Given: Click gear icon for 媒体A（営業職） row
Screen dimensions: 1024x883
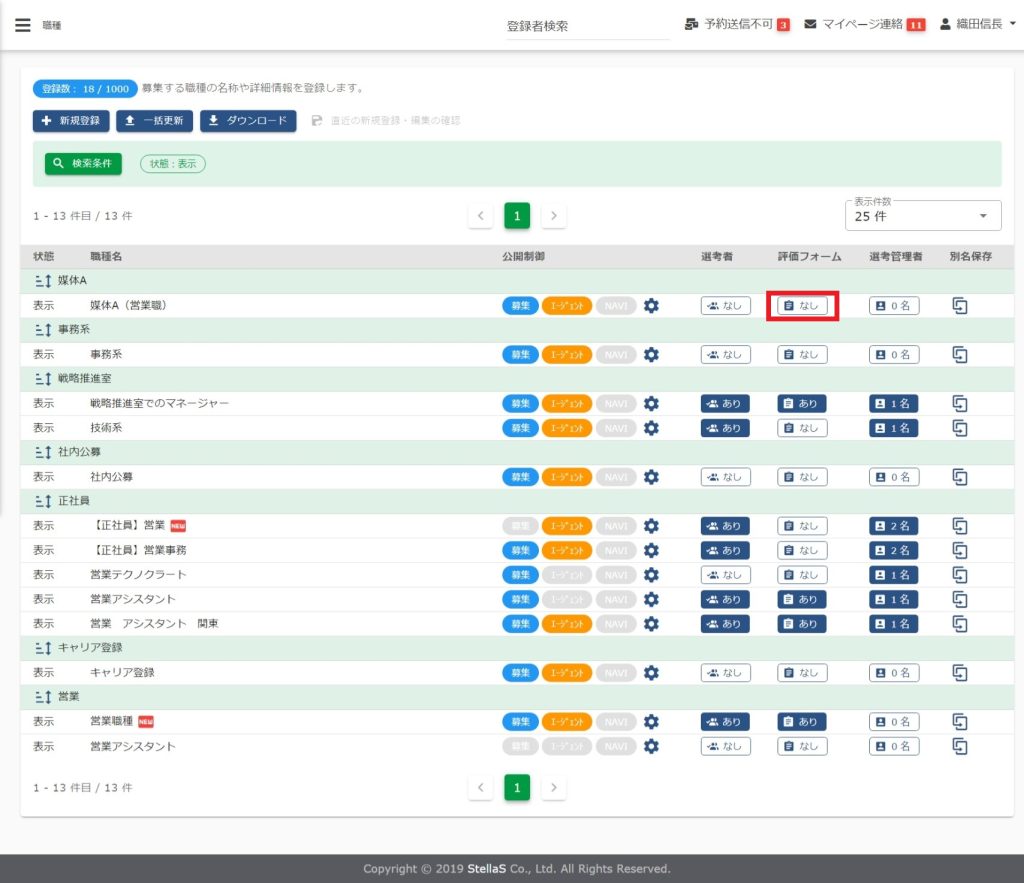Looking at the screenshot, I should point(651,305).
